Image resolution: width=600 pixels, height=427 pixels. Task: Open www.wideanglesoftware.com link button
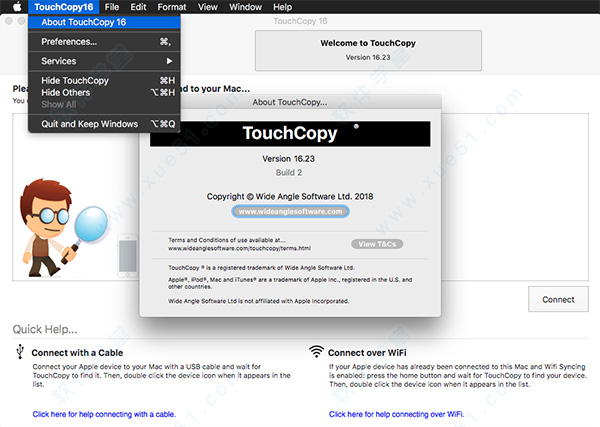(x=290, y=211)
